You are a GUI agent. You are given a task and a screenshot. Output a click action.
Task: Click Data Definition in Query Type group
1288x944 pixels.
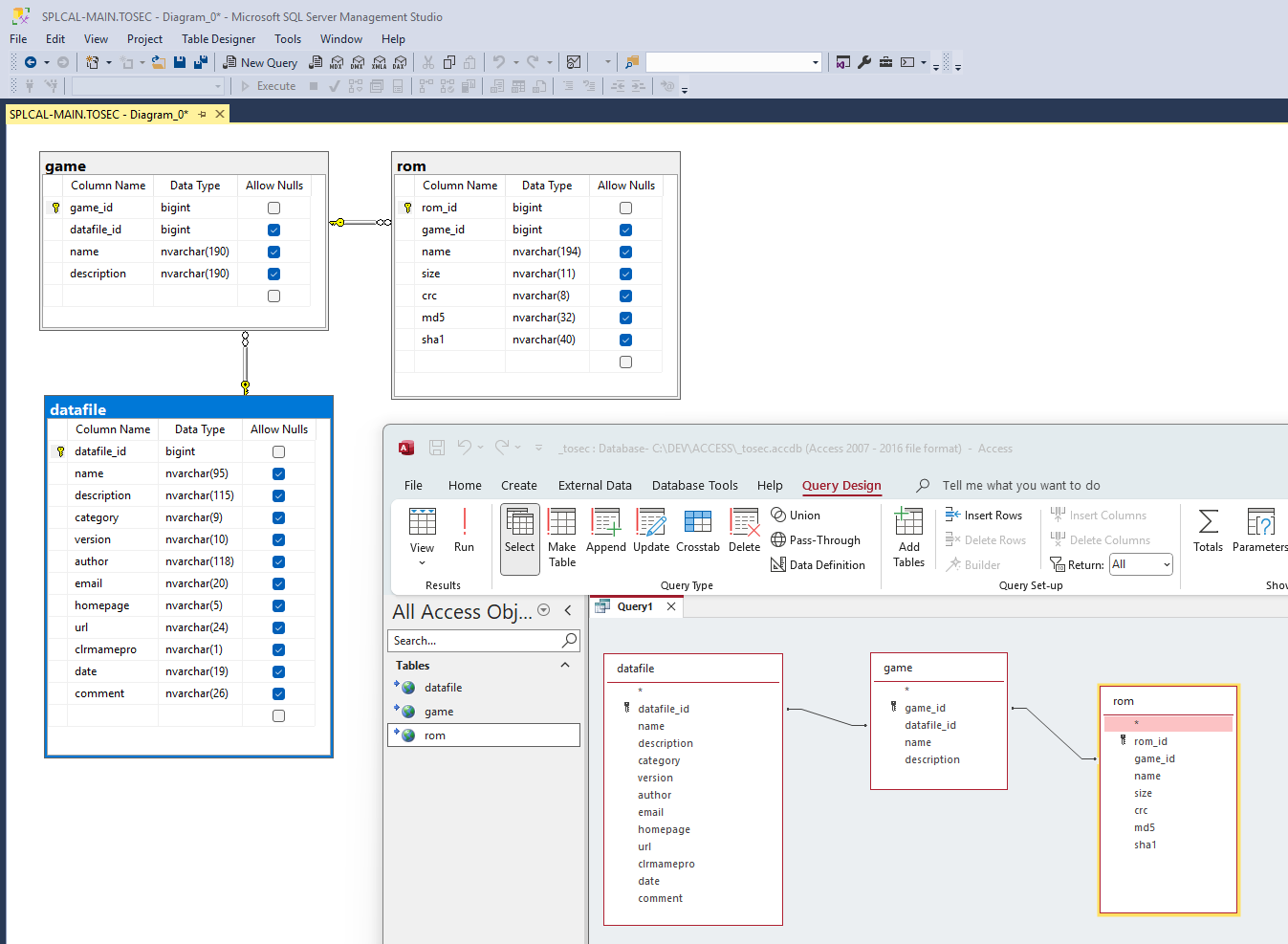click(x=819, y=565)
